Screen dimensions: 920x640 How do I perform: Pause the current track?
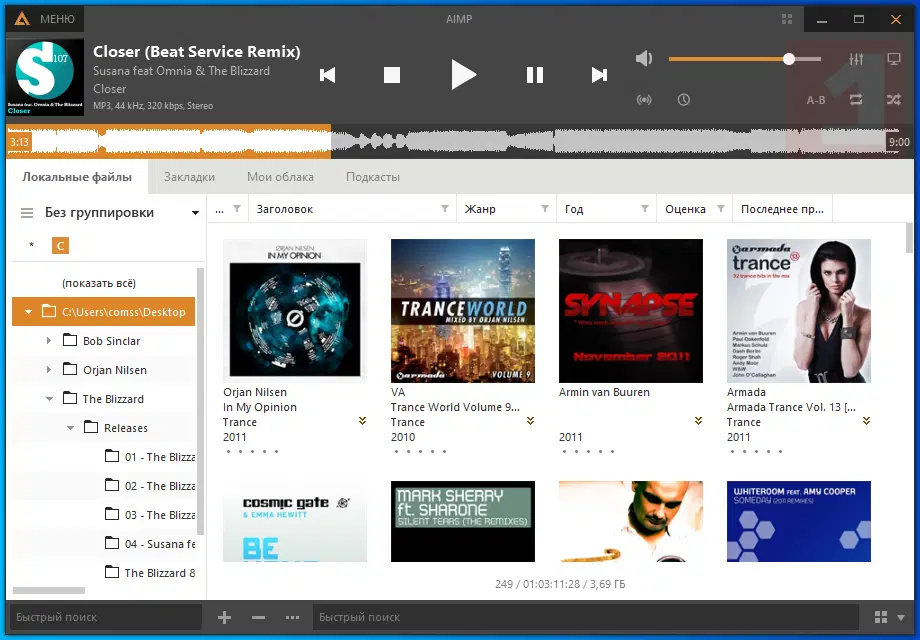pos(535,75)
